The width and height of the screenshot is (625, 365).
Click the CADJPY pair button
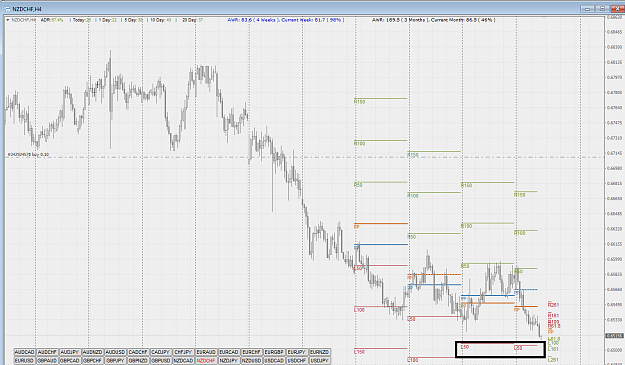tap(161, 352)
